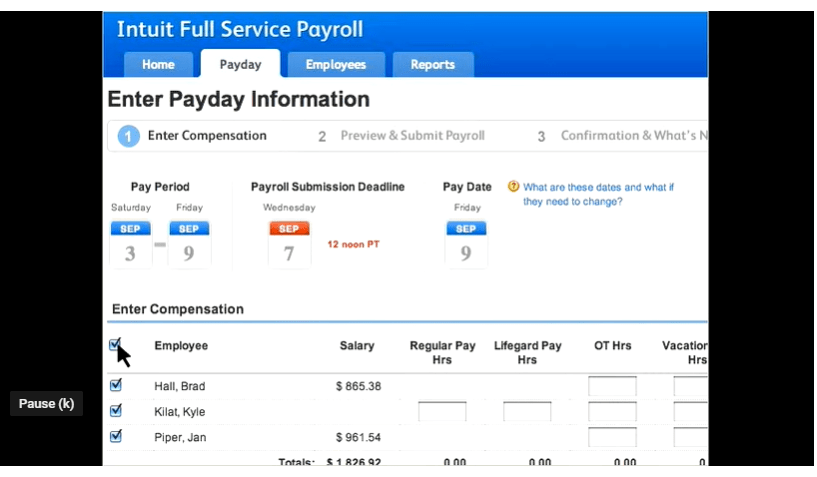Uncheck the Piper, Jan checkbox
The width and height of the screenshot is (817, 477).
pos(116,436)
